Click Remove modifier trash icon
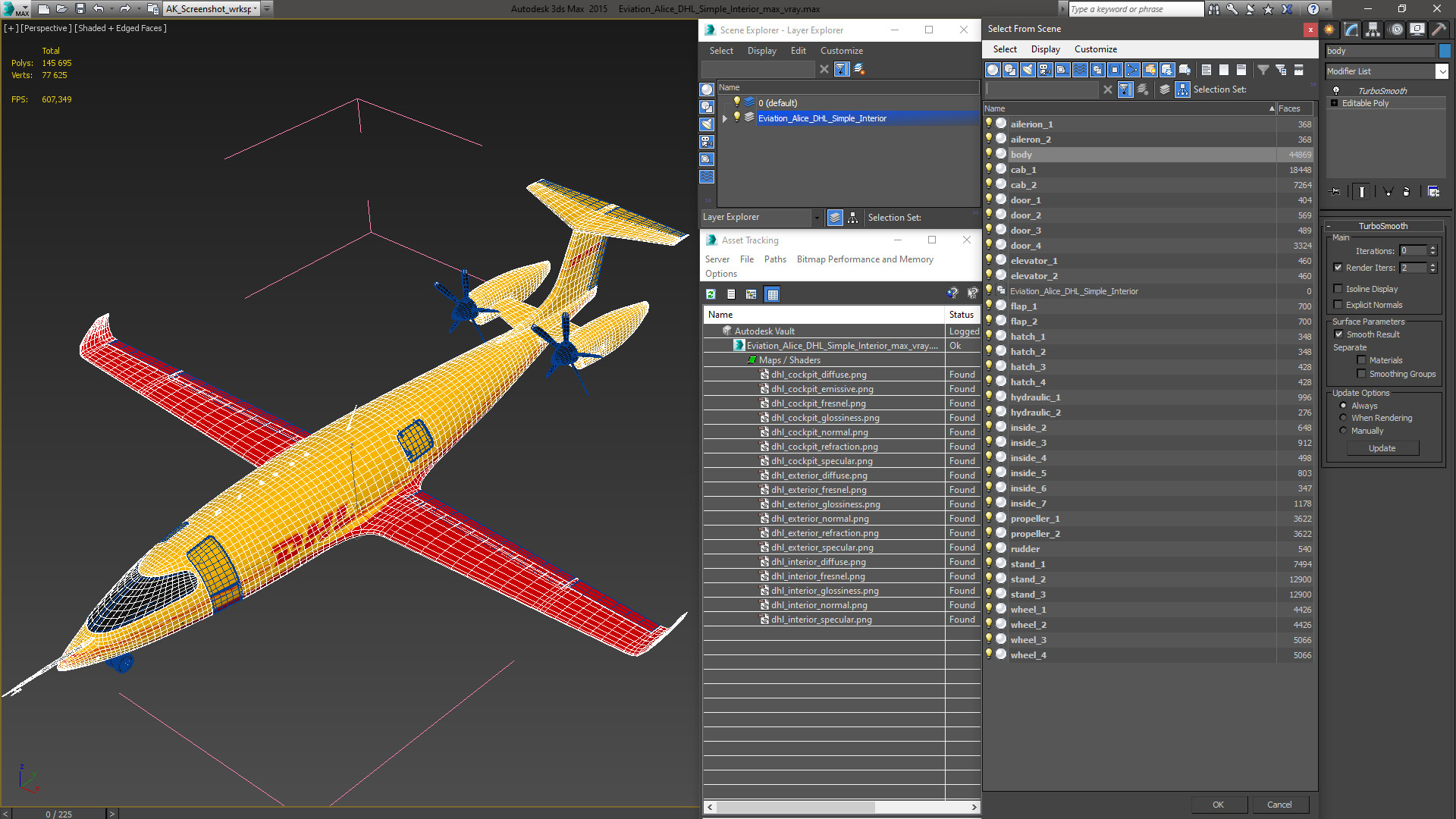The width and height of the screenshot is (1456, 819). point(1406,192)
